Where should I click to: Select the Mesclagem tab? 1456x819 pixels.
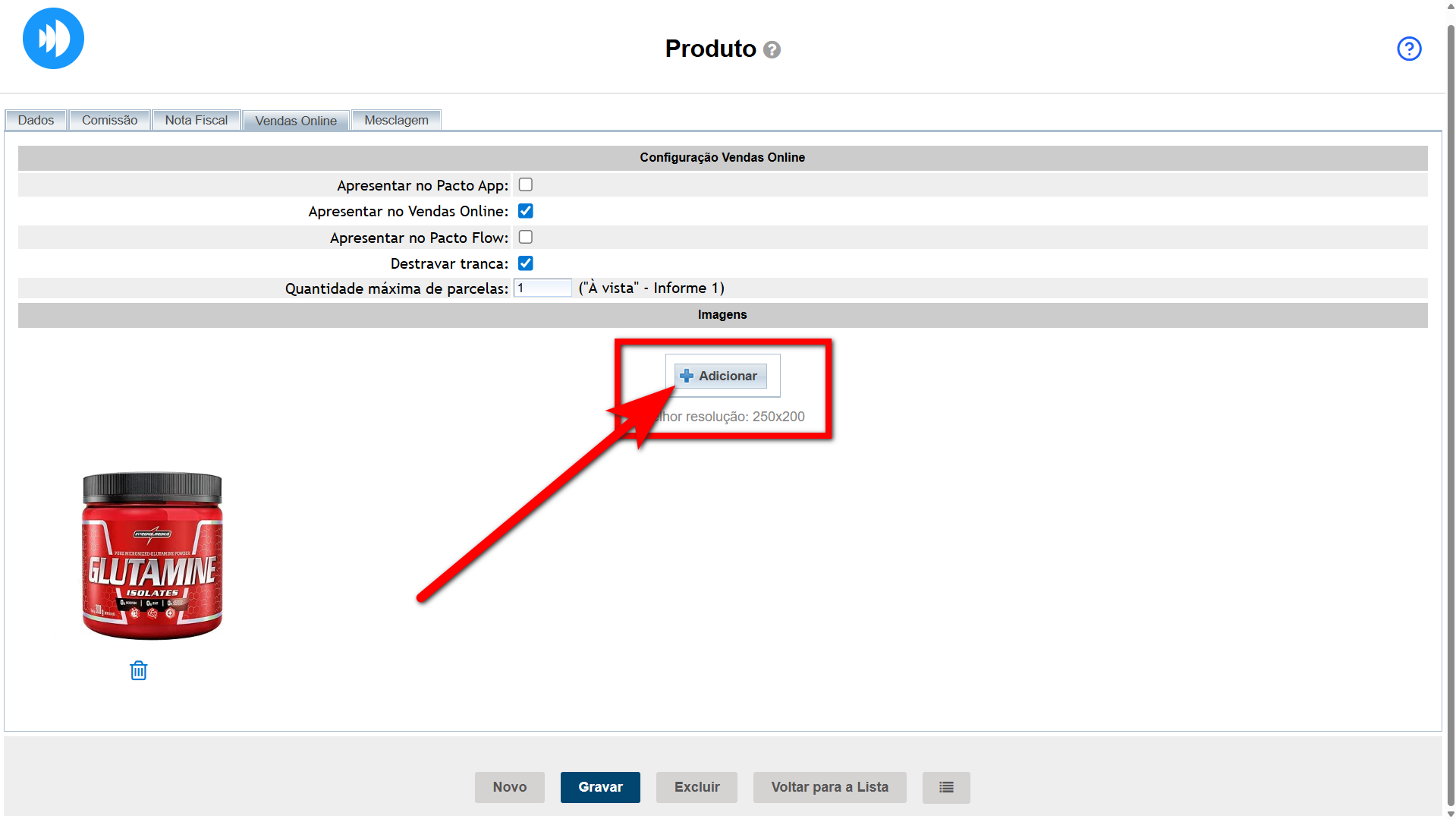point(396,120)
